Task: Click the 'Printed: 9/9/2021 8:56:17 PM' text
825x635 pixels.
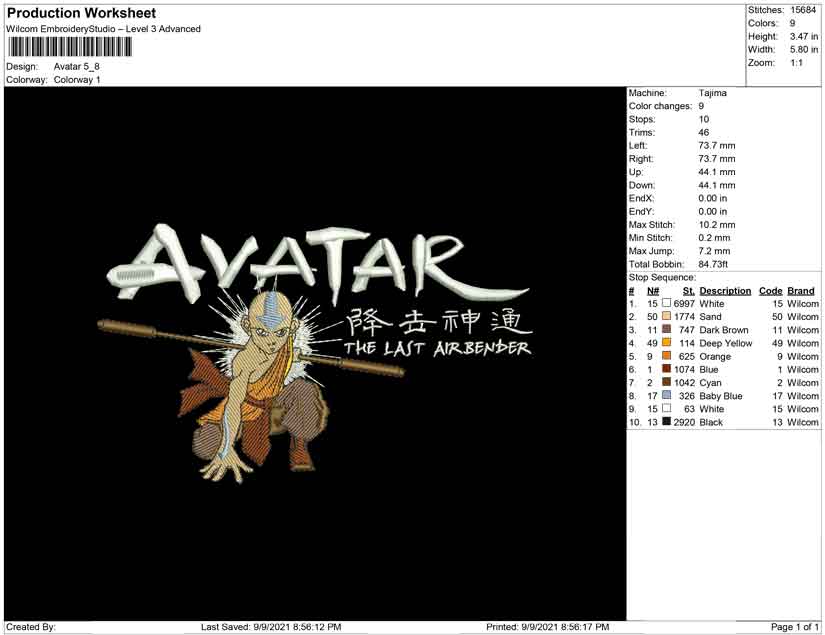Action: (548, 627)
